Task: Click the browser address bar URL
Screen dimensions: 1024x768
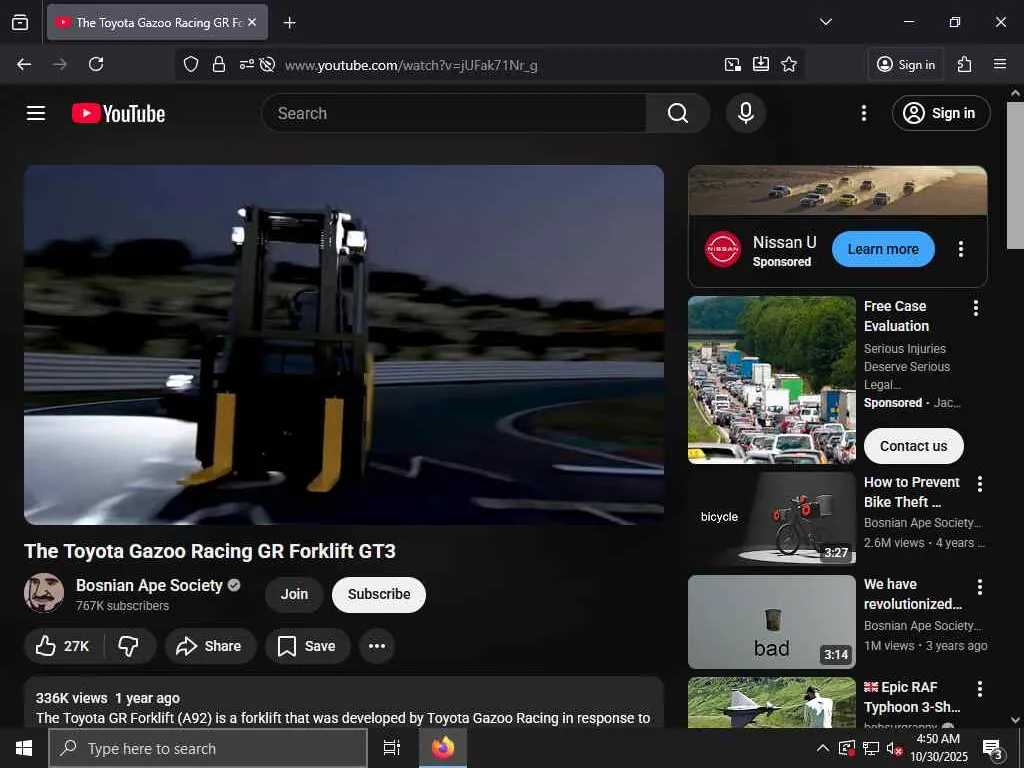Action: coord(411,65)
